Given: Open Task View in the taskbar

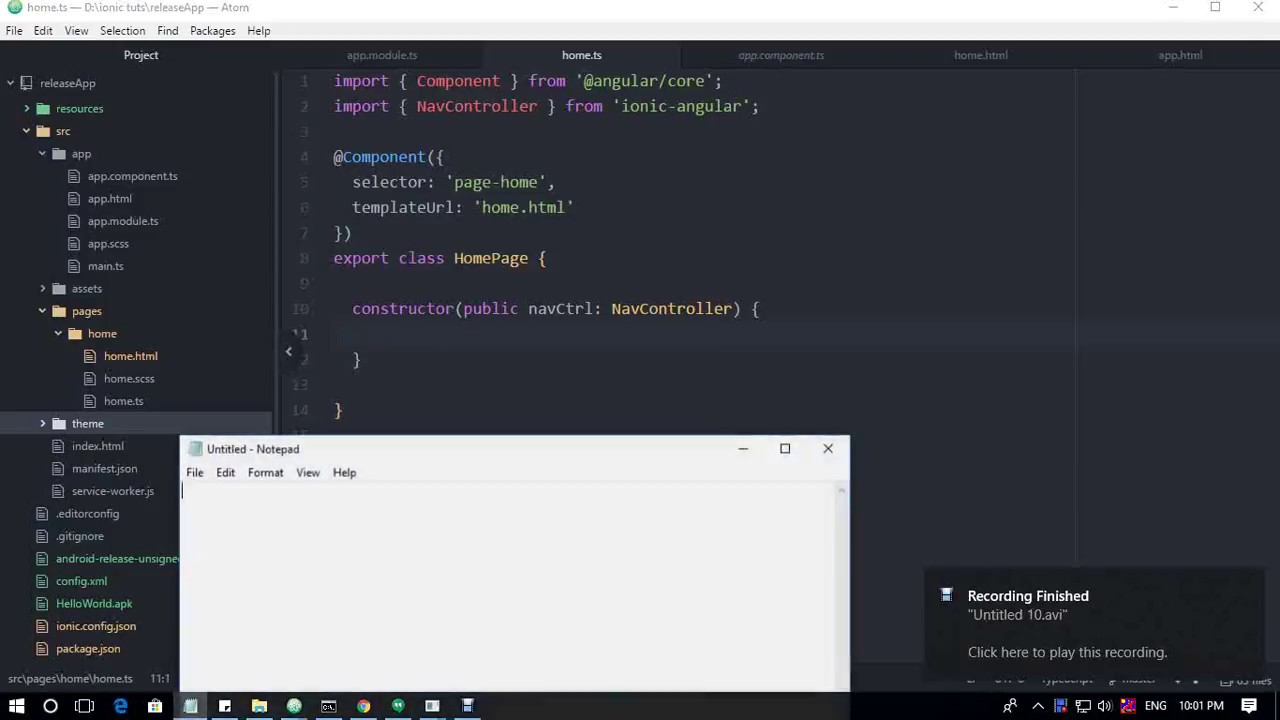Looking at the screenshot, I should click(84, 706).
